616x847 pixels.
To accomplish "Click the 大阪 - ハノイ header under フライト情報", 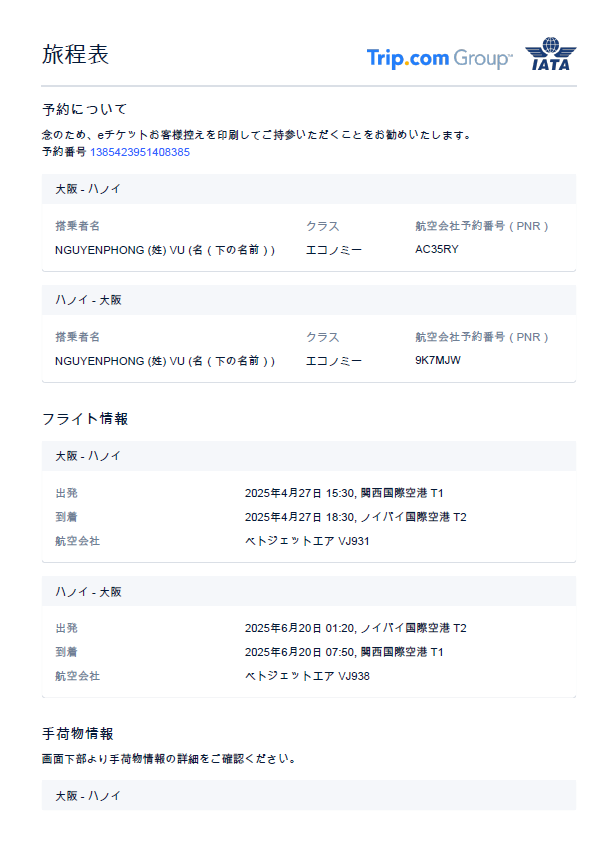I will 88,456.
